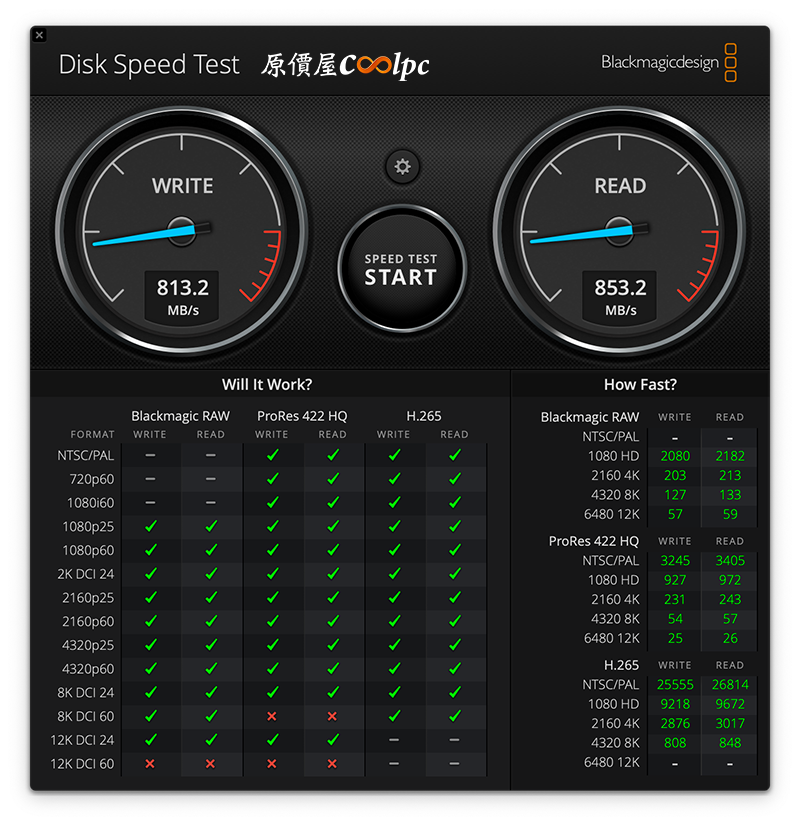Click the 12K DCI 60 format row label
Viewport: 800px width, 825px height.
(x=82, y=763)
